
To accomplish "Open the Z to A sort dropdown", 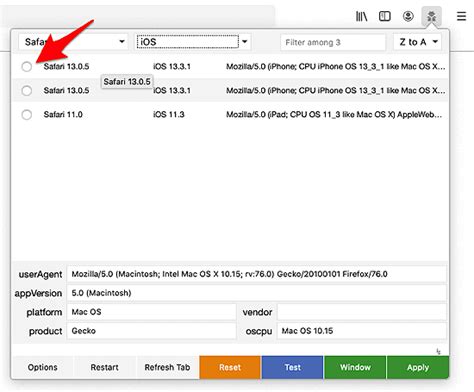I will [418, 42].
